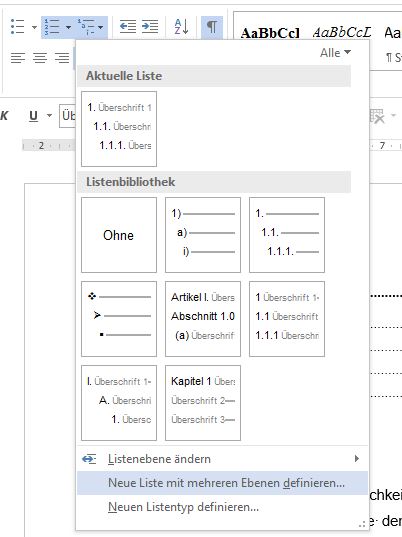Pick the 1) a) i) list style
Image resolution: width=402 pixels, height=537 pixels.
click(203, 235)
